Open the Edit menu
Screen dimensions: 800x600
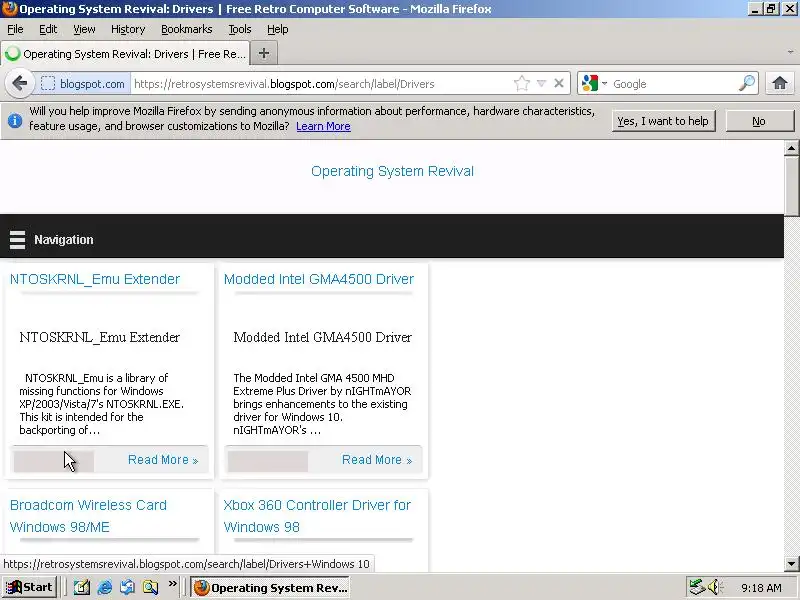48,29
